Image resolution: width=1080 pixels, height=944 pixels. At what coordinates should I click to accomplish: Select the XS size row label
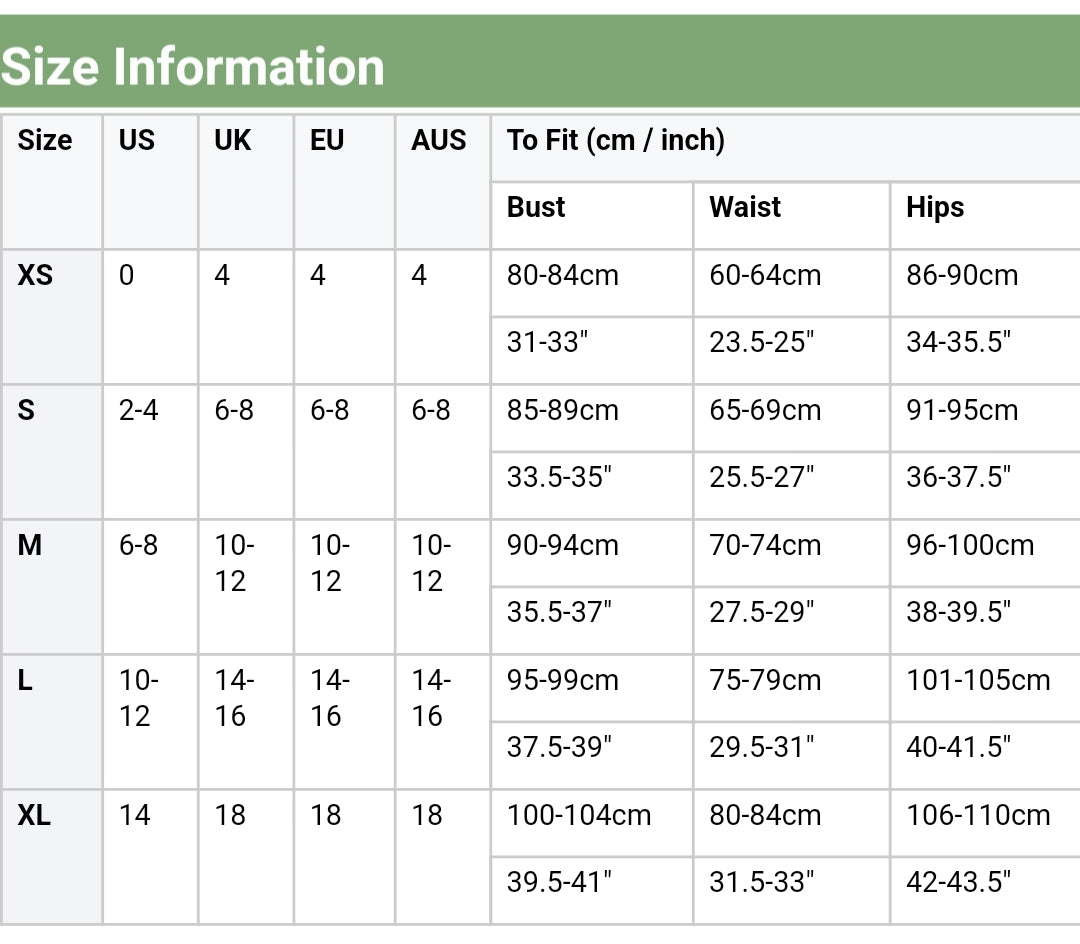pyautogui.click(x=35, y=275)
